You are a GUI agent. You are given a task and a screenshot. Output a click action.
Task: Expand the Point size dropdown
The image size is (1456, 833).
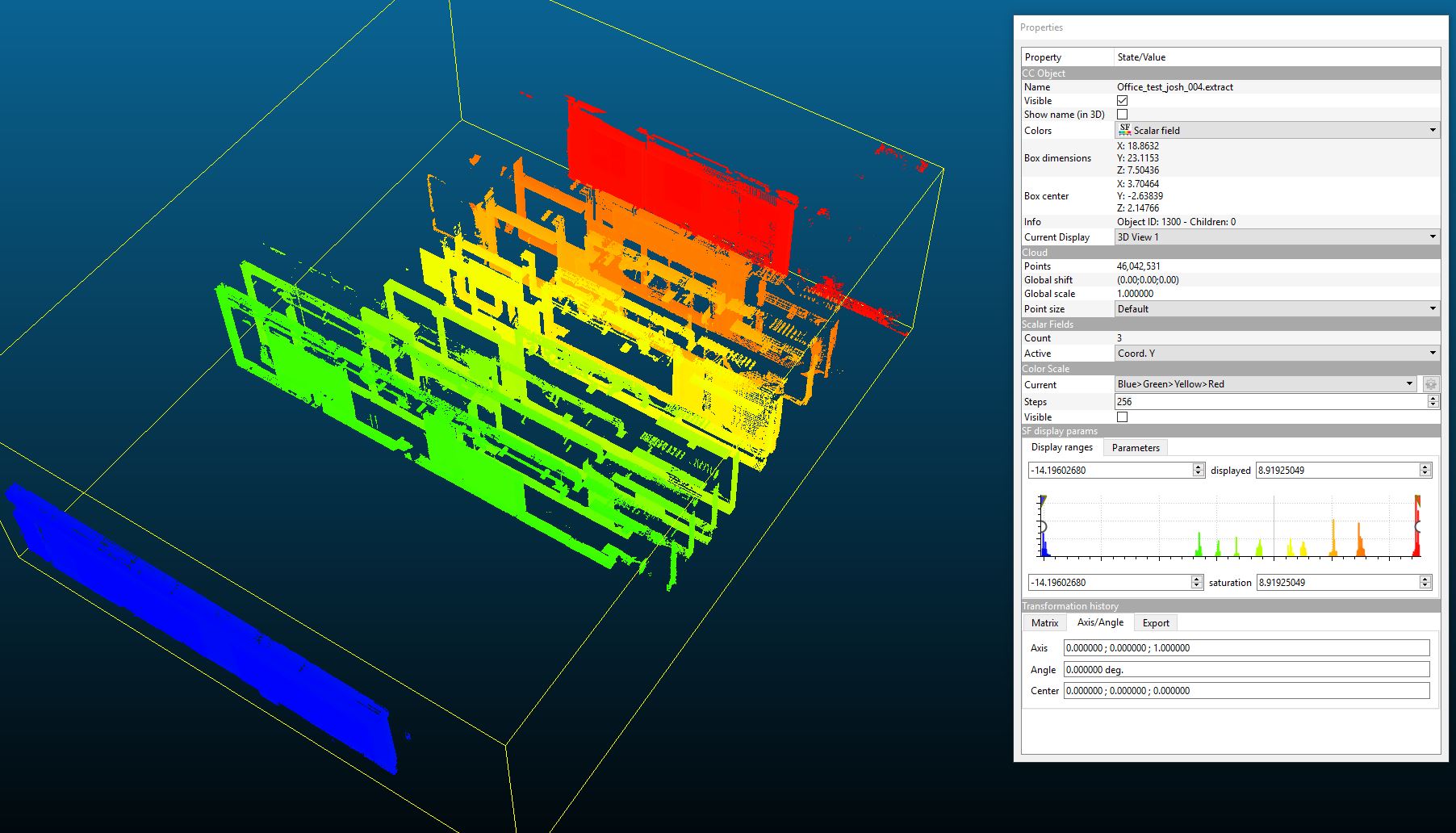1276,309
